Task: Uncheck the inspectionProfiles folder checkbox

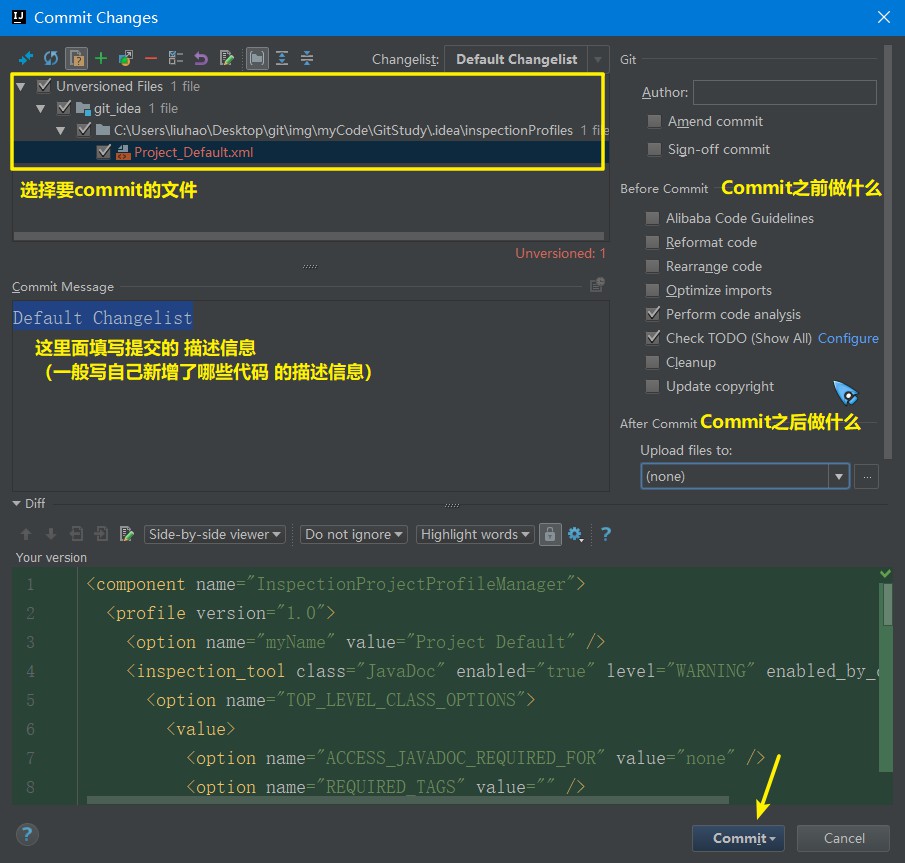Action: coord(84,130)
